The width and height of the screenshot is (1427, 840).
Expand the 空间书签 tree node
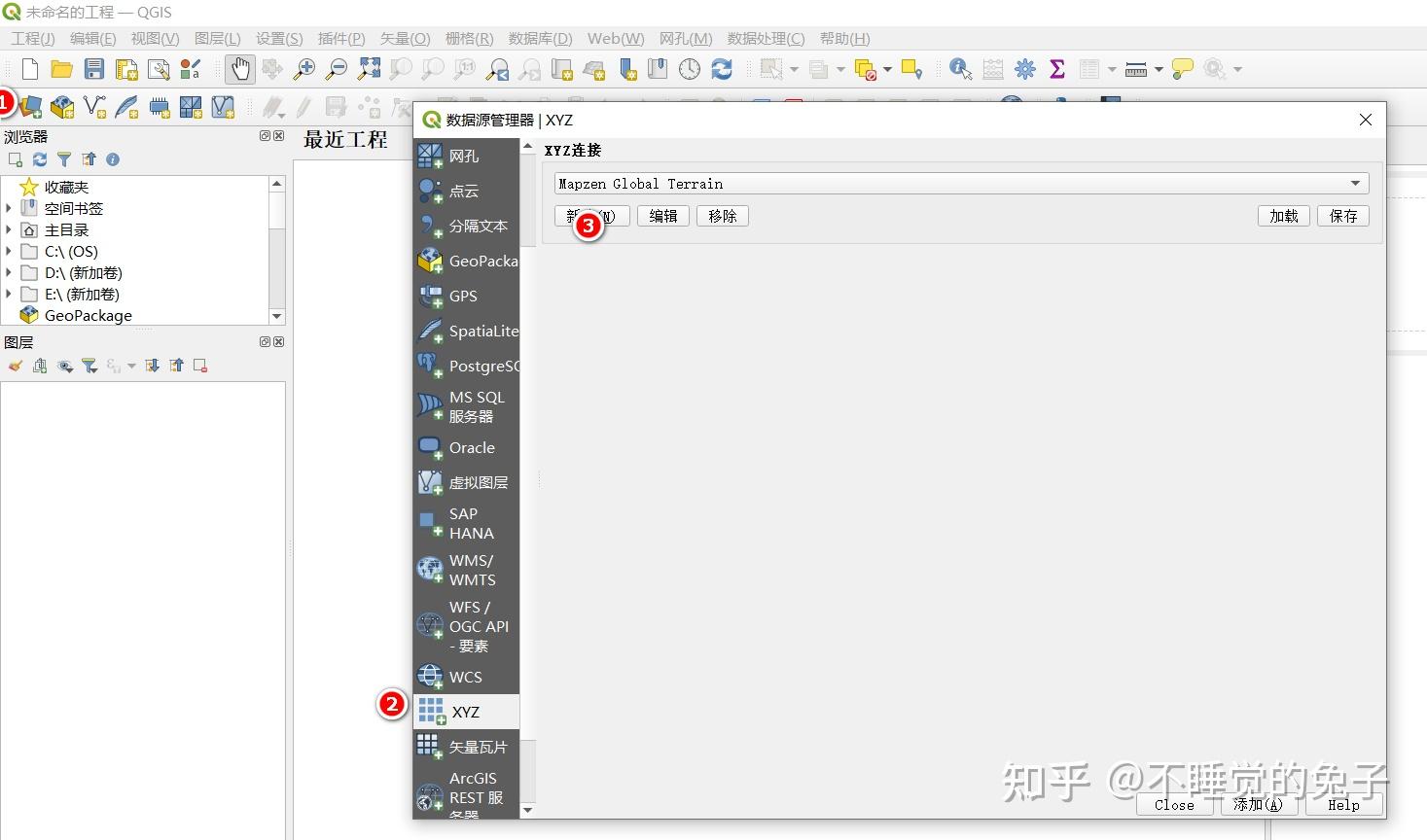[9, 208]
